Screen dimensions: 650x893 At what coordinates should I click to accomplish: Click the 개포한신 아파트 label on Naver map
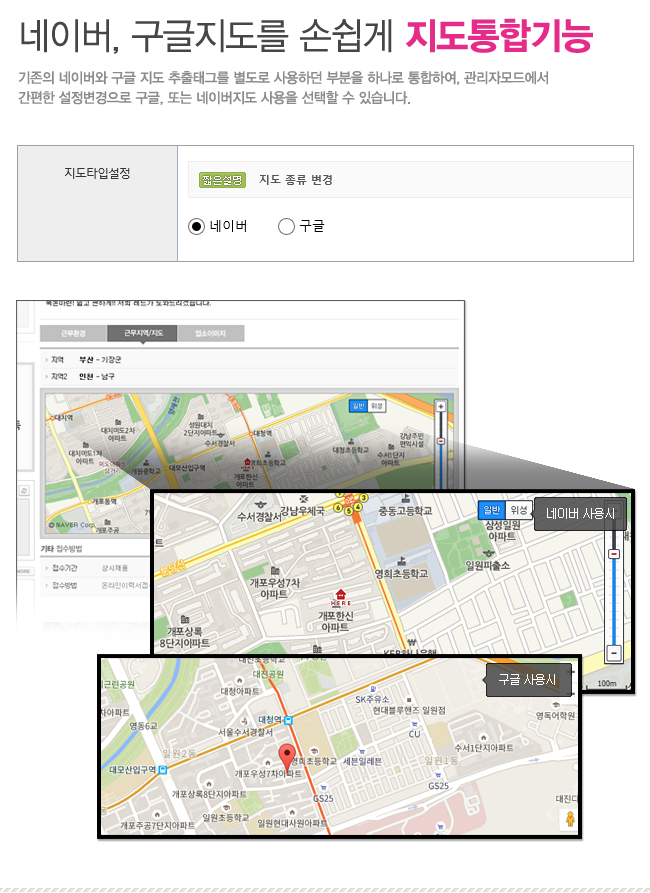336,621
